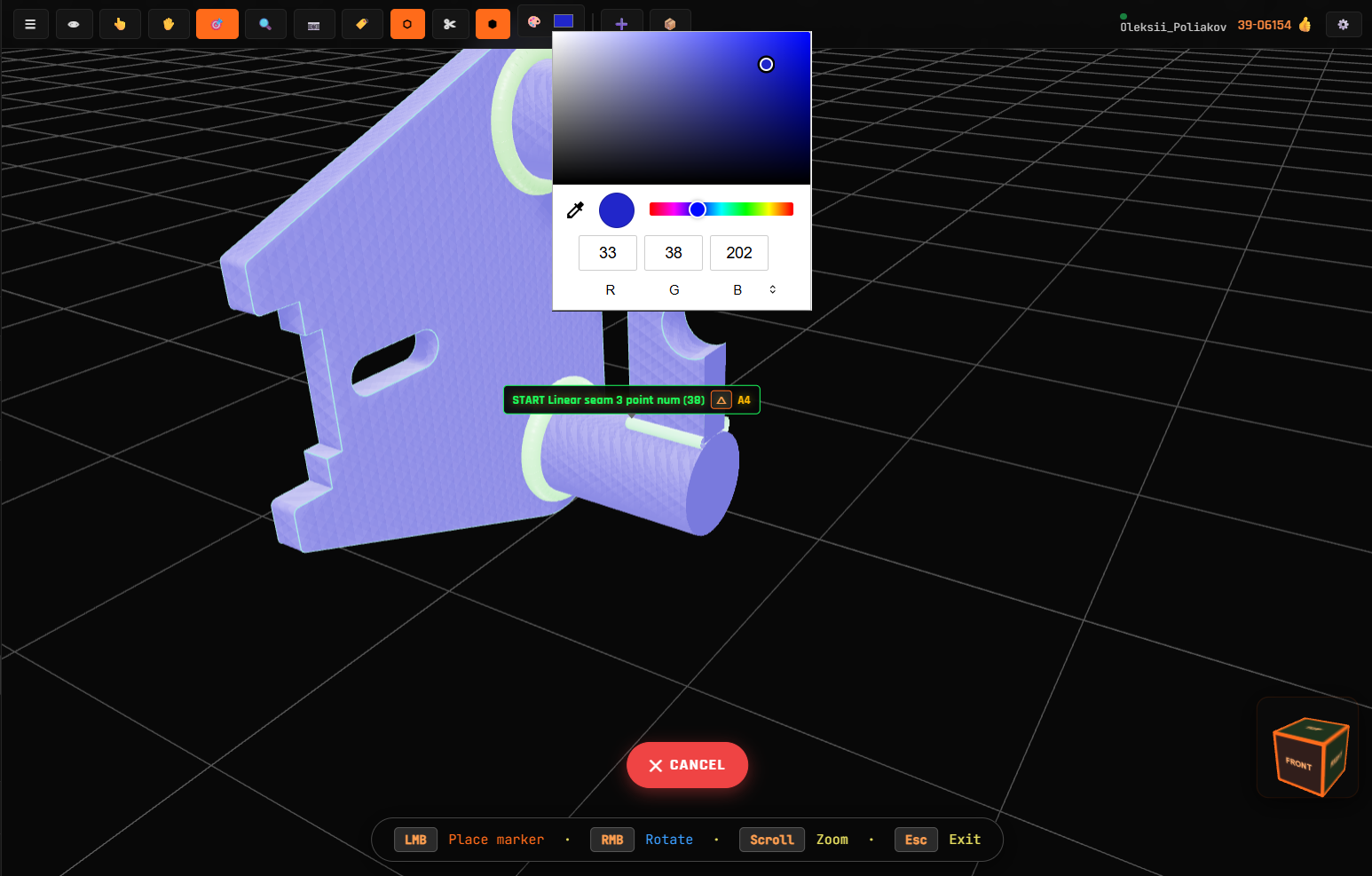Click the orange ID 39-06154
1372x876 pixels.
[x=1265, y=25]
